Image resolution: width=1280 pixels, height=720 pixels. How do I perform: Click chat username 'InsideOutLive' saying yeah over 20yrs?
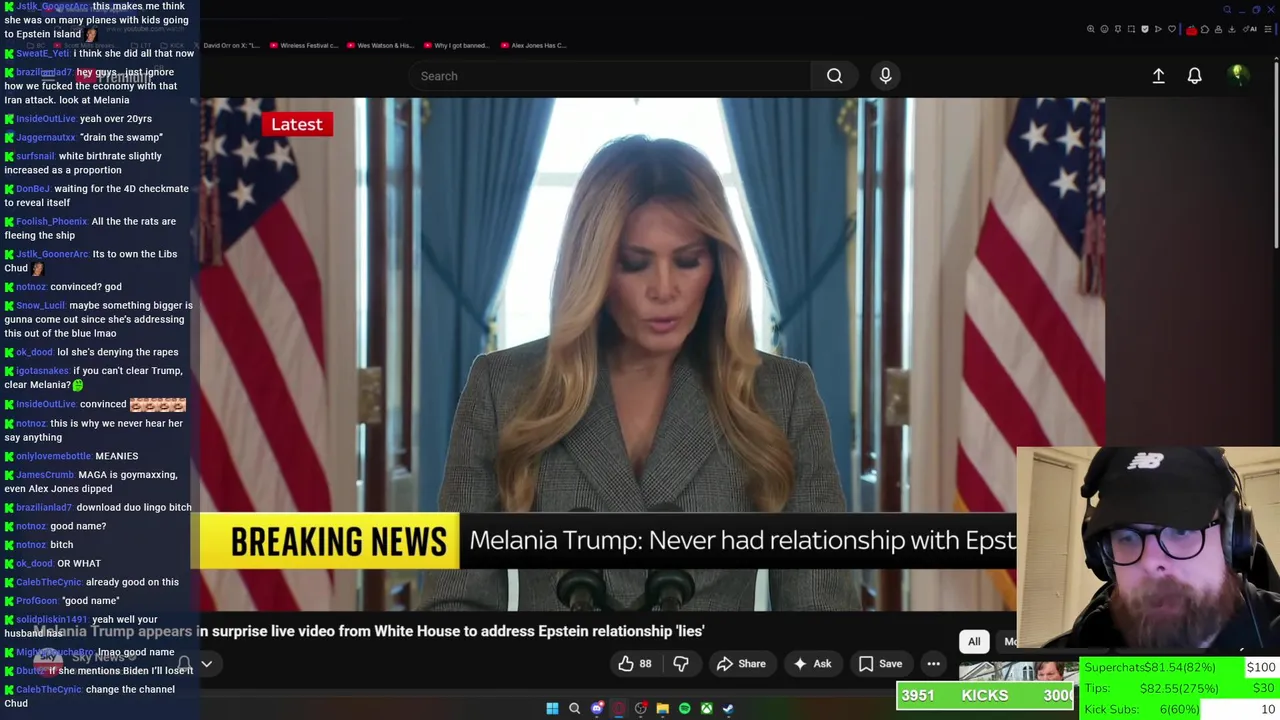[x=46, y=119]
